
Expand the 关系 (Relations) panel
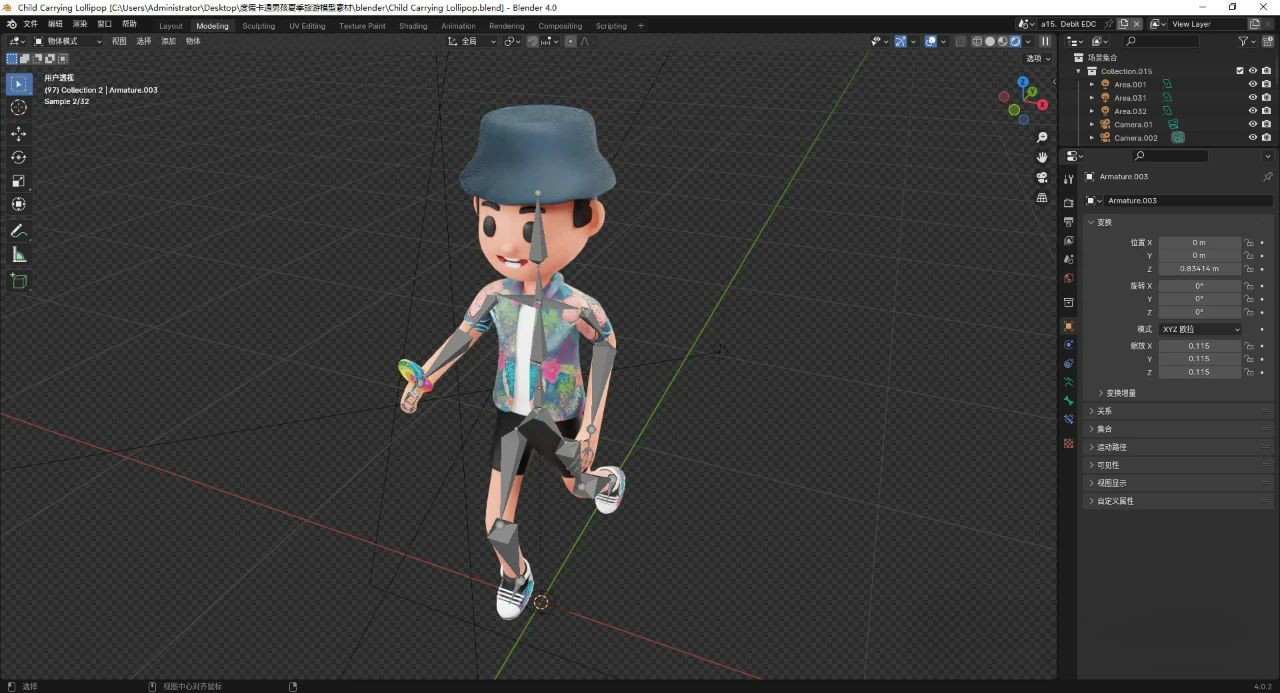(x=1180, y=411)
